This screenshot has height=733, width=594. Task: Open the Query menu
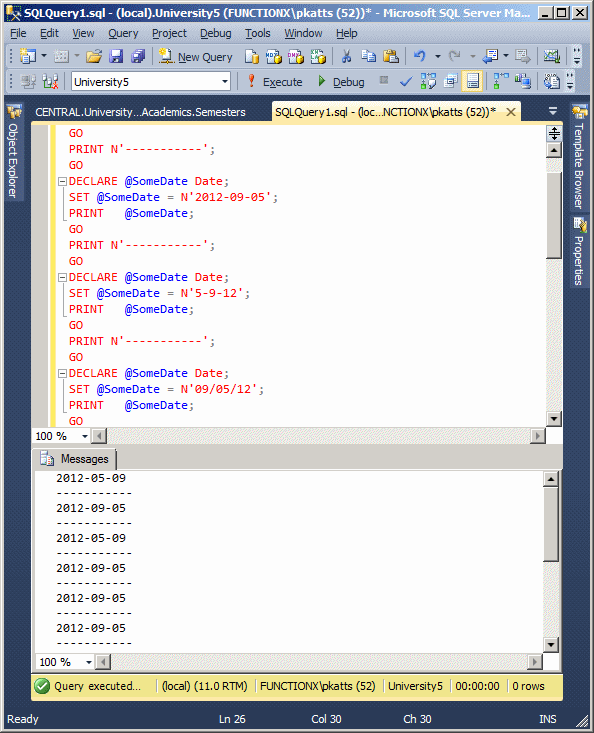(x=123, y=33)
